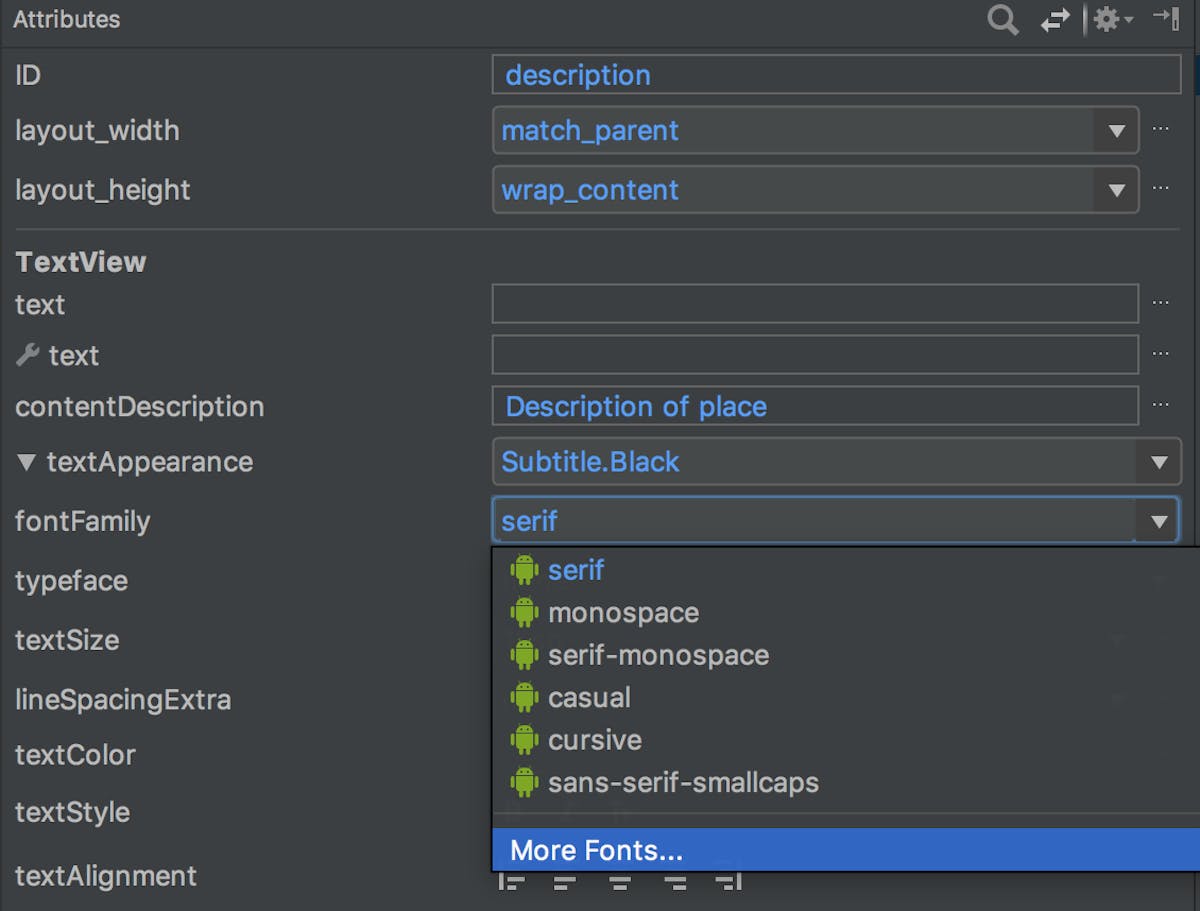This screenshot has height=911, width=1200.
Task: Select the viewStart alignment icon
Action: tap(512, 884)
